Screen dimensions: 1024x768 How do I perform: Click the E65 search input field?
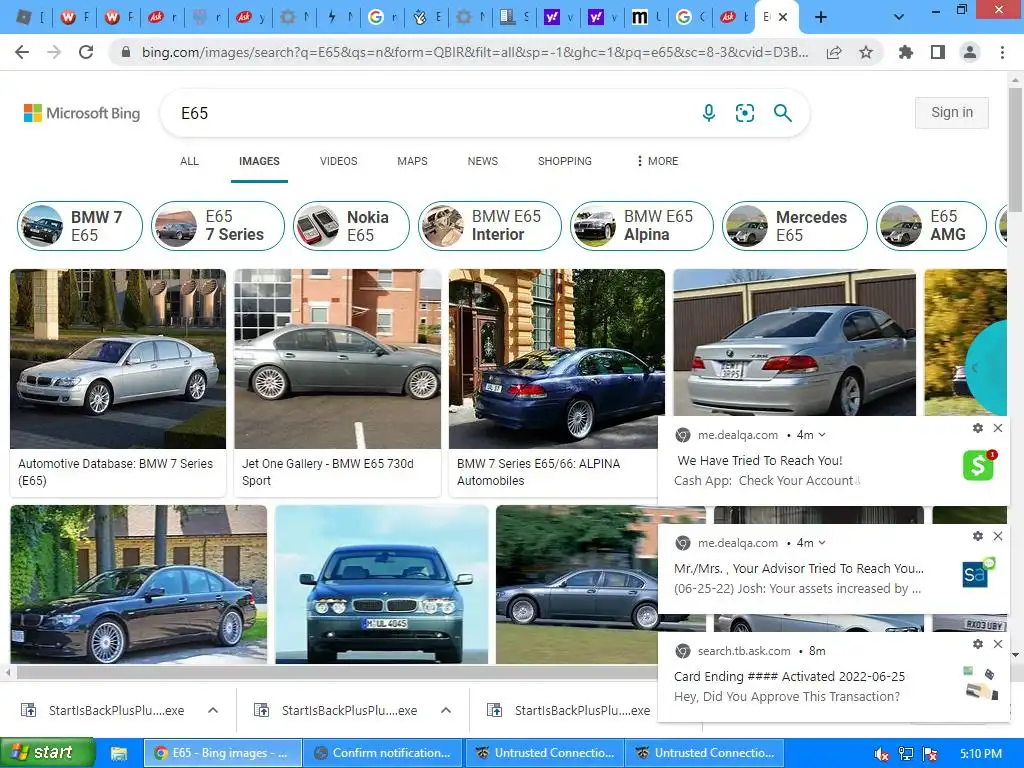[431, 113]
